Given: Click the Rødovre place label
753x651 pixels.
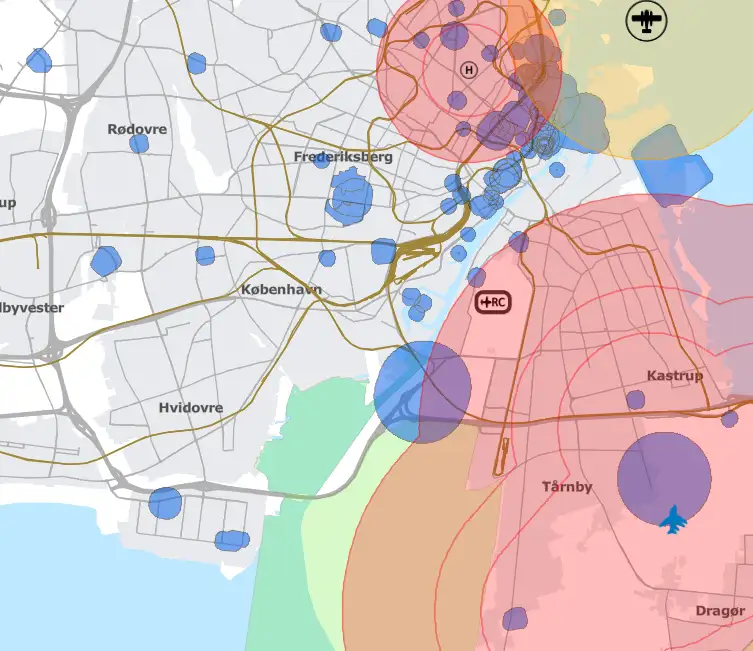Looking at the screenshot, I should click(x=137, y=129).
